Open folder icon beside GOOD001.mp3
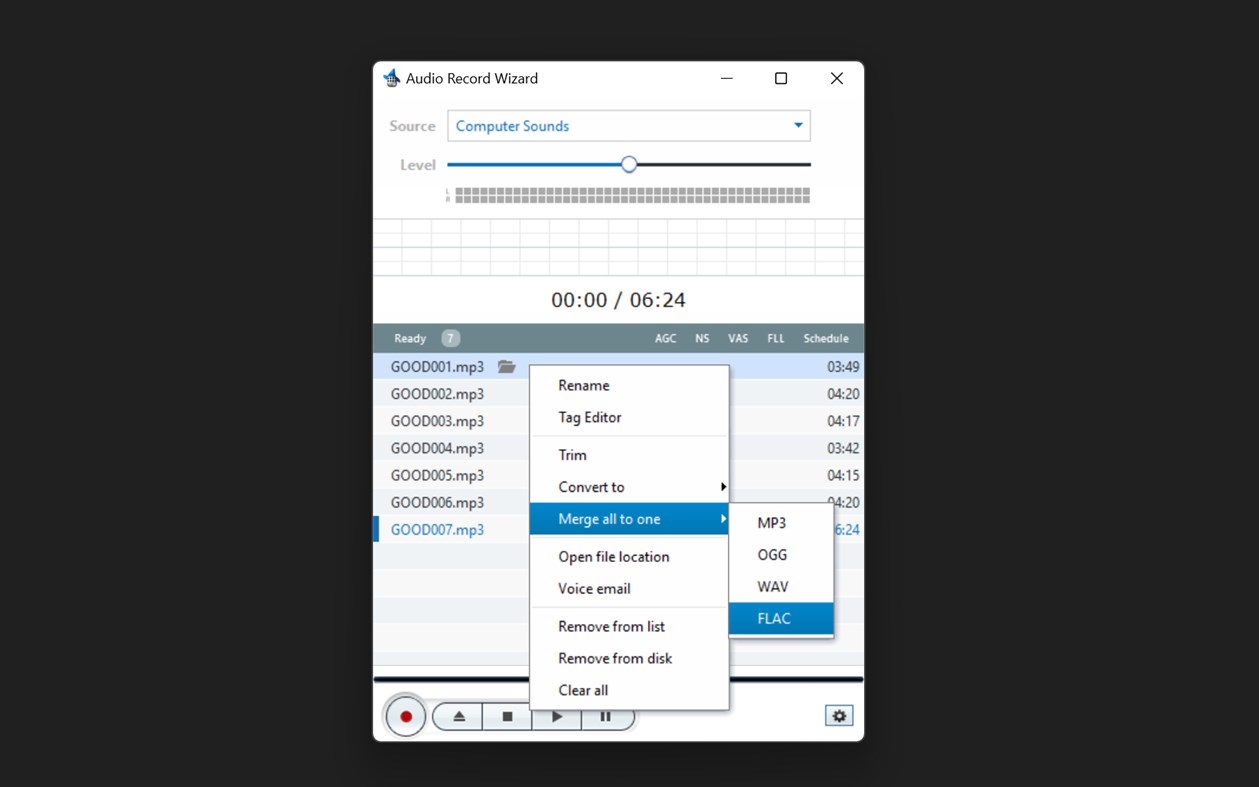This screenshot has height=787, width=1259. (508, 366)
